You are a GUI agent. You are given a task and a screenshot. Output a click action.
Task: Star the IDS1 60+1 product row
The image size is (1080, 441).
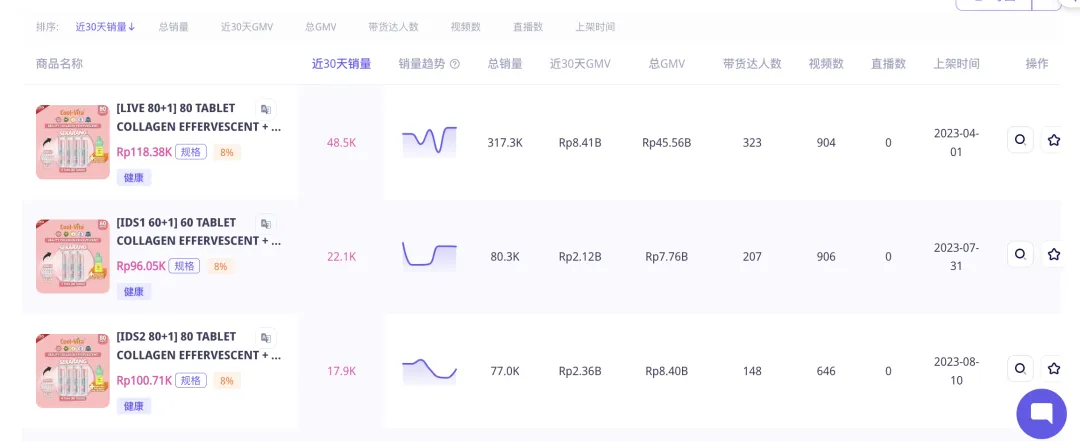click(x=1053, y=254)
